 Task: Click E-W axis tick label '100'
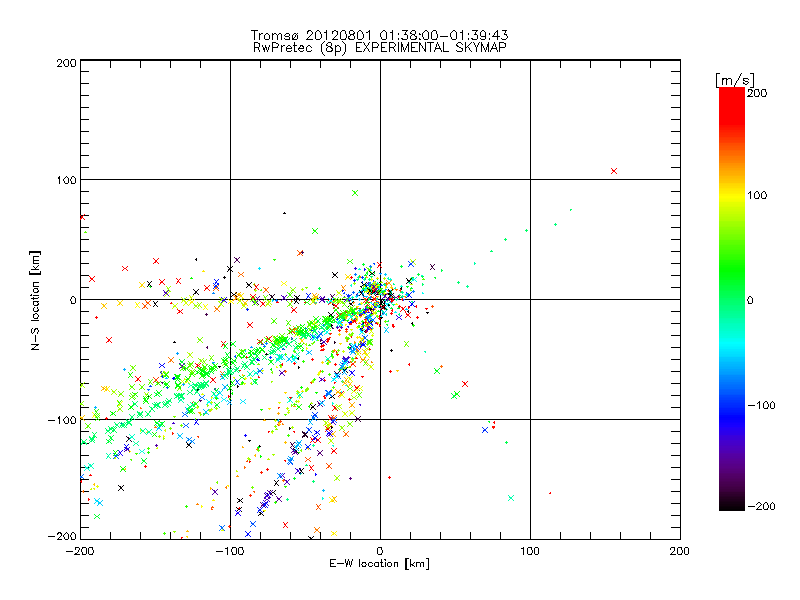[x=530, y=551]
